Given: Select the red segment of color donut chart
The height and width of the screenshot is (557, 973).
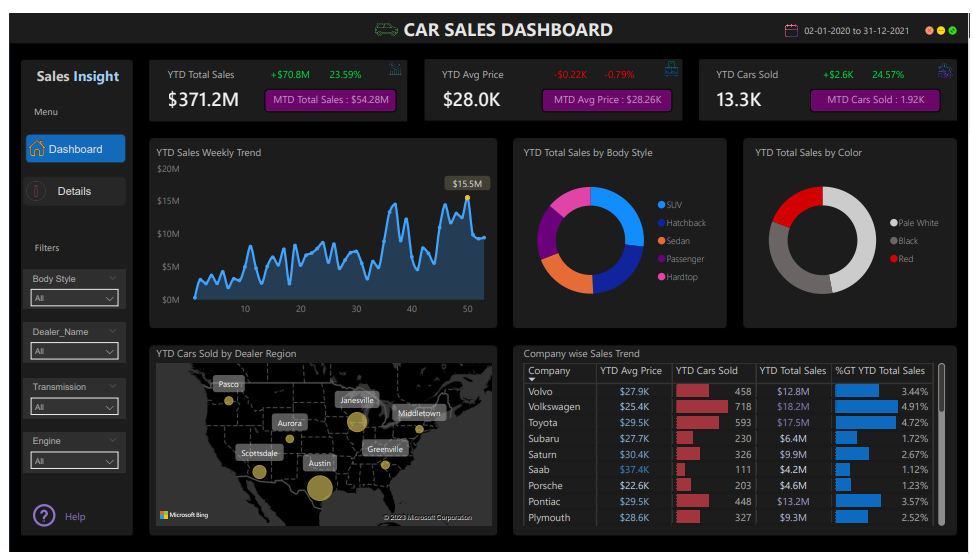Looking at the screenshot, I should 794,205.
